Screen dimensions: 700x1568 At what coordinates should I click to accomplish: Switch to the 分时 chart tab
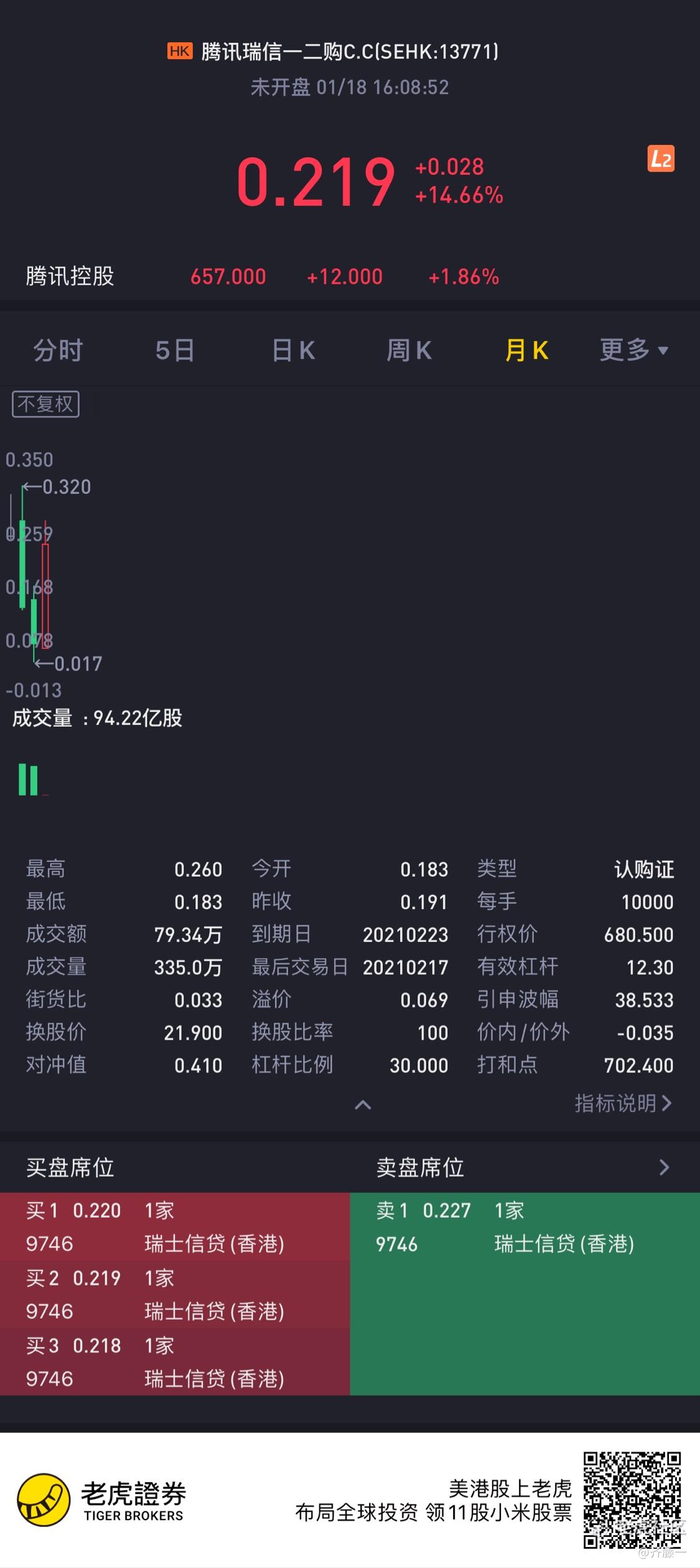click(x=58, y=350)
